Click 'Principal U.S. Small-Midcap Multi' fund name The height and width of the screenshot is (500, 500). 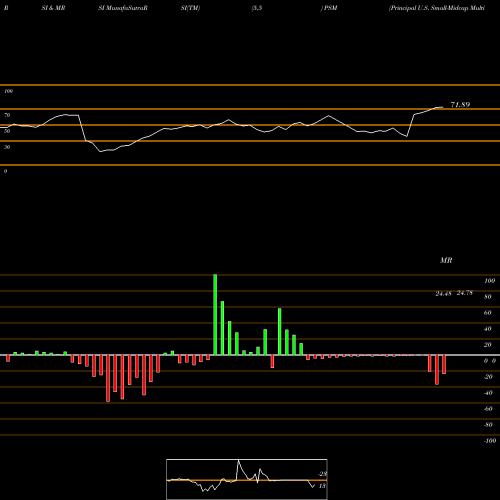(x=437, y=8)
